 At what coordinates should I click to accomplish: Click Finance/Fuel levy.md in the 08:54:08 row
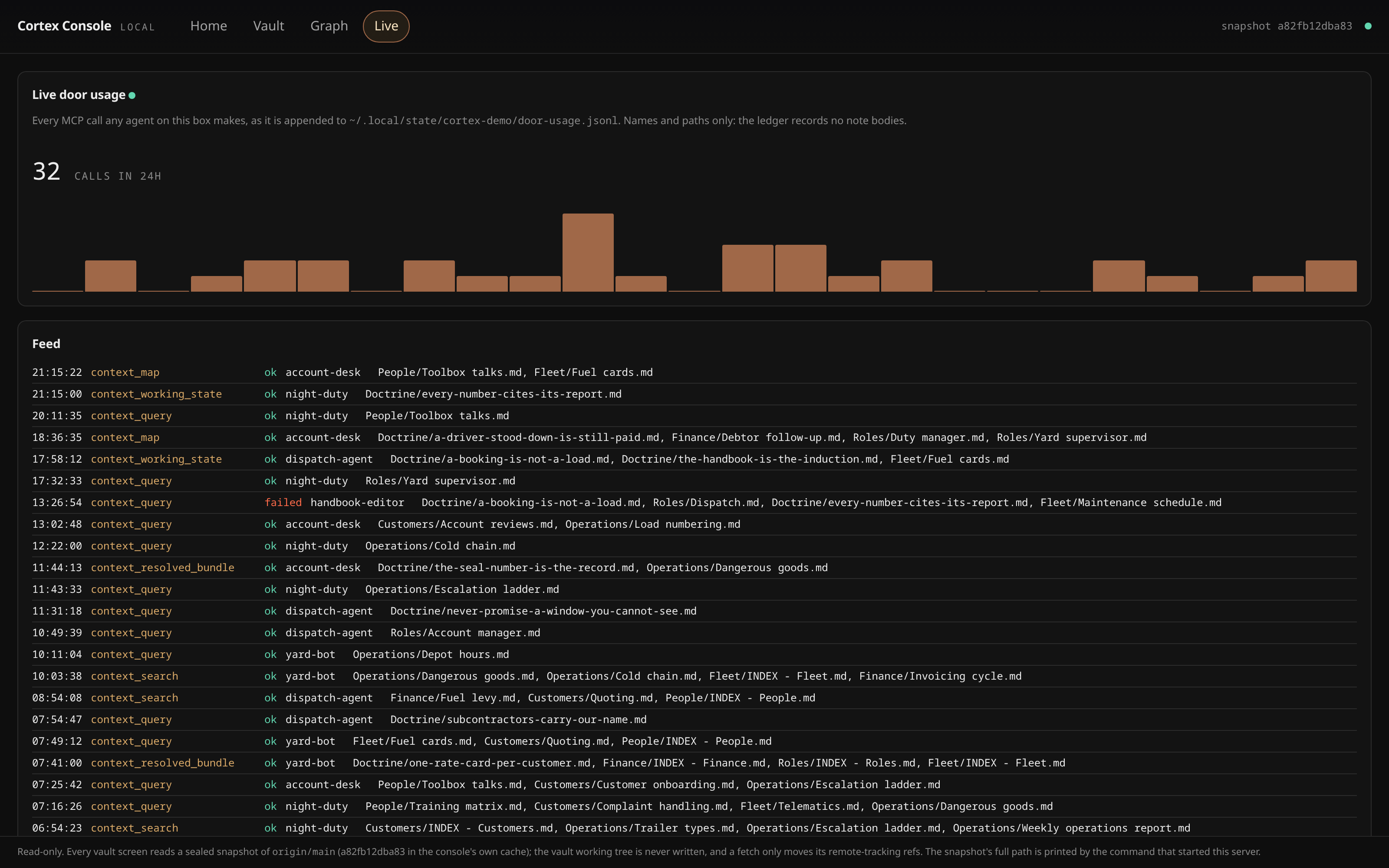pos(453,698)
